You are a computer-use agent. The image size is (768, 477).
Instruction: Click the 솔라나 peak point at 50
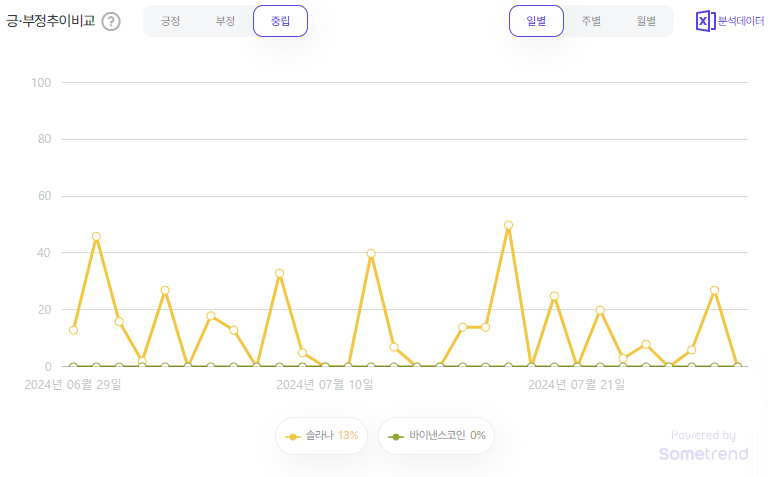pyautogui.click(x=508, y=225)
